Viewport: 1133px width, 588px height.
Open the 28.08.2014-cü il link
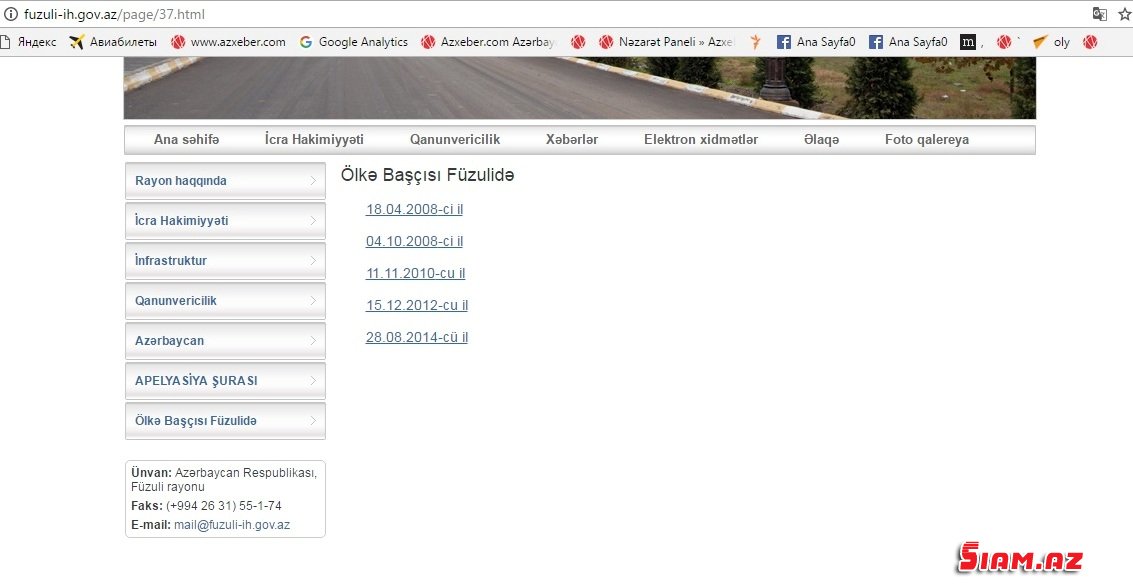[417, 337]
